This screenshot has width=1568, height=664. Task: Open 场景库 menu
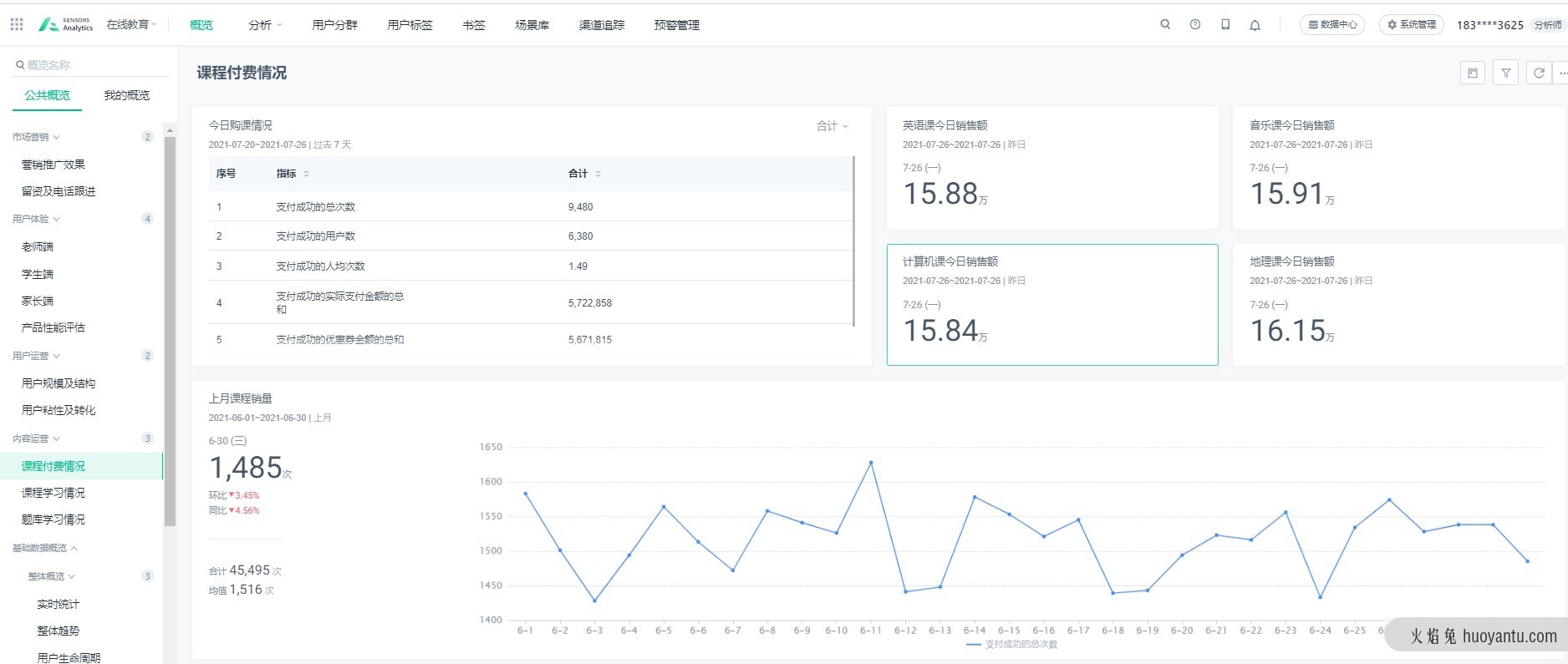point(532,25)
